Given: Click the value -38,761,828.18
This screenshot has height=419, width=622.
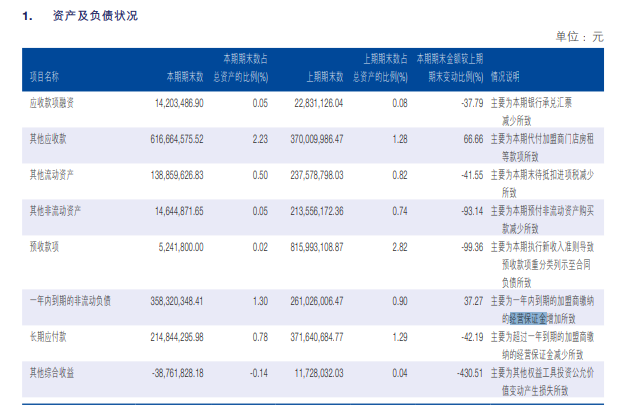Looking at the screenshot, I should click(178, 373).
